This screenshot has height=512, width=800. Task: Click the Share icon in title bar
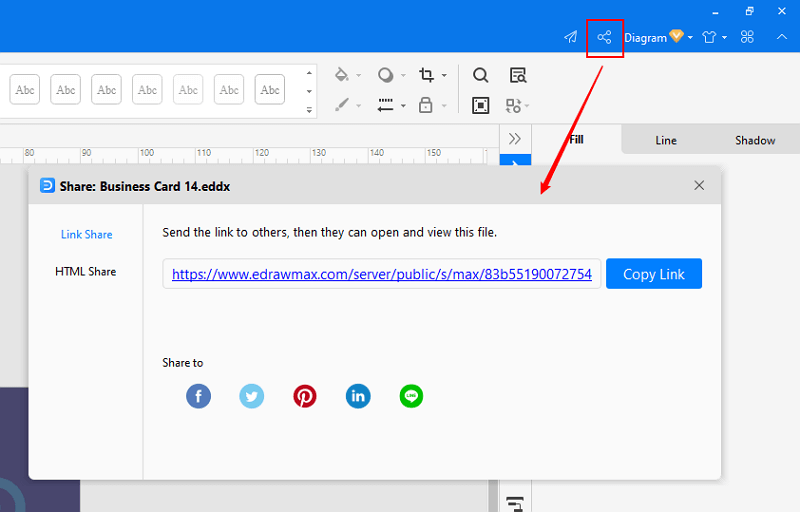[604, 37]
